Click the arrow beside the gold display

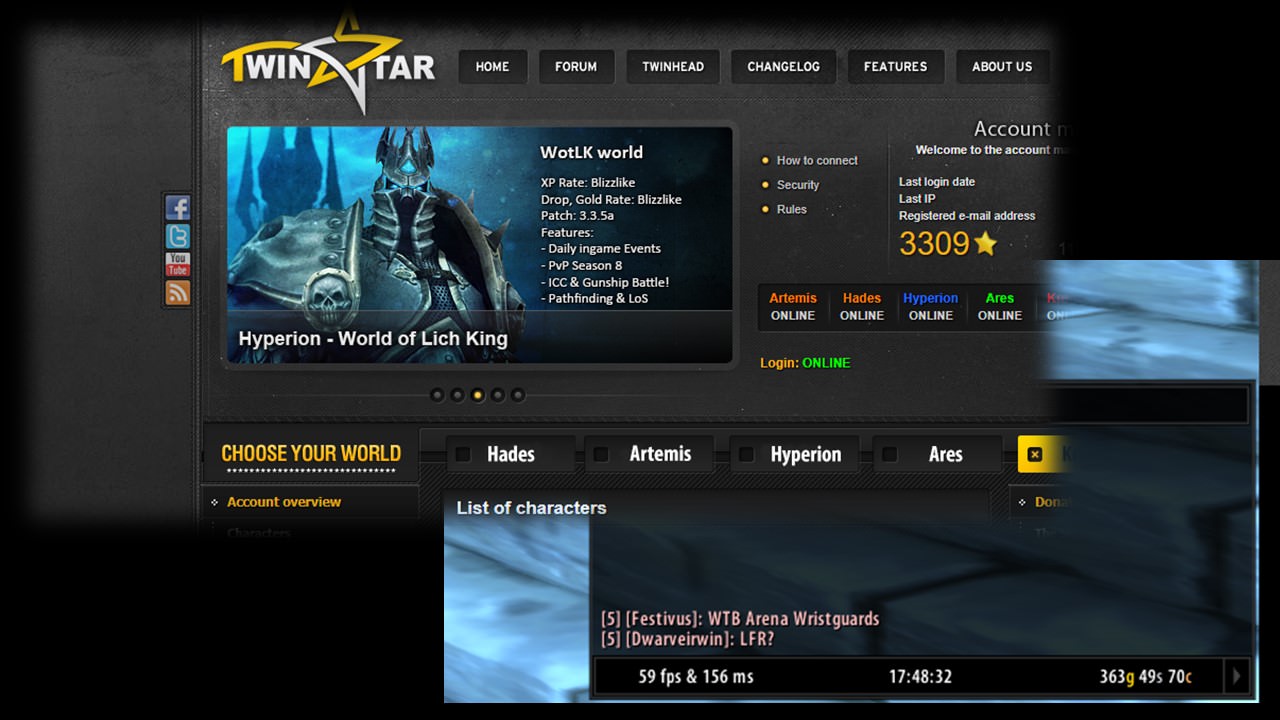tap(1237, 676)
